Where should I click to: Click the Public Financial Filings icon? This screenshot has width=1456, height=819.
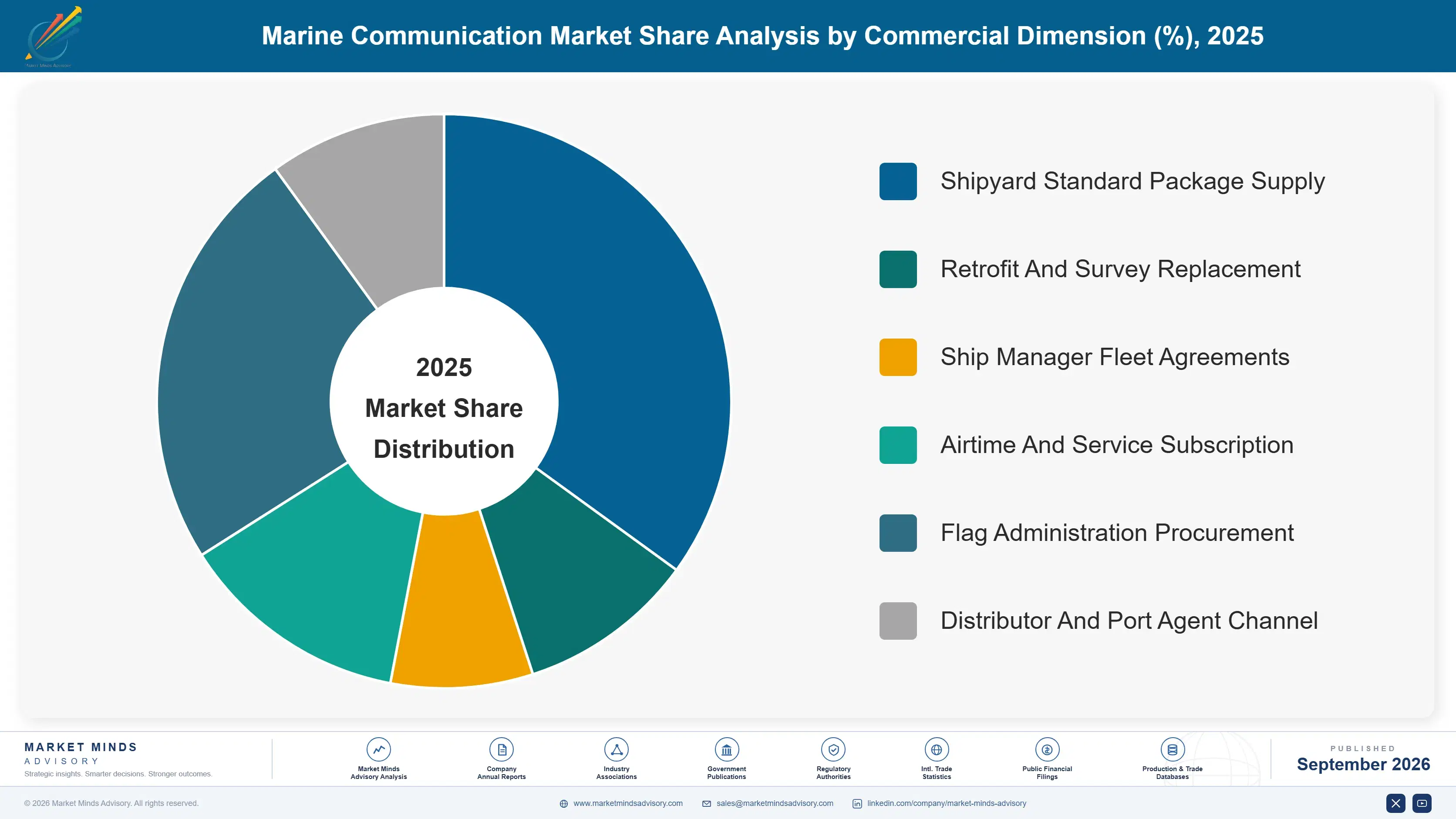[1047, 749]
